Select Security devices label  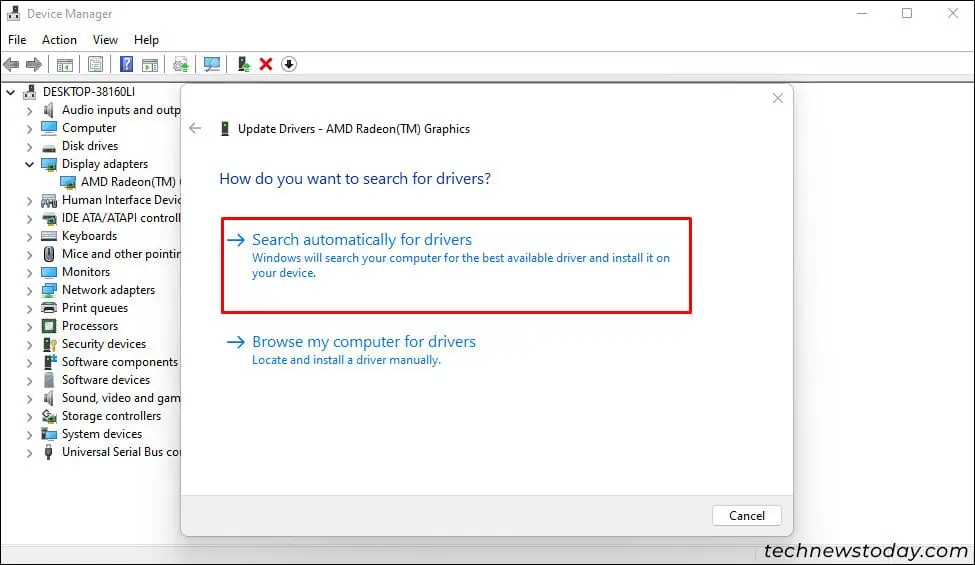tap(104, 344)
